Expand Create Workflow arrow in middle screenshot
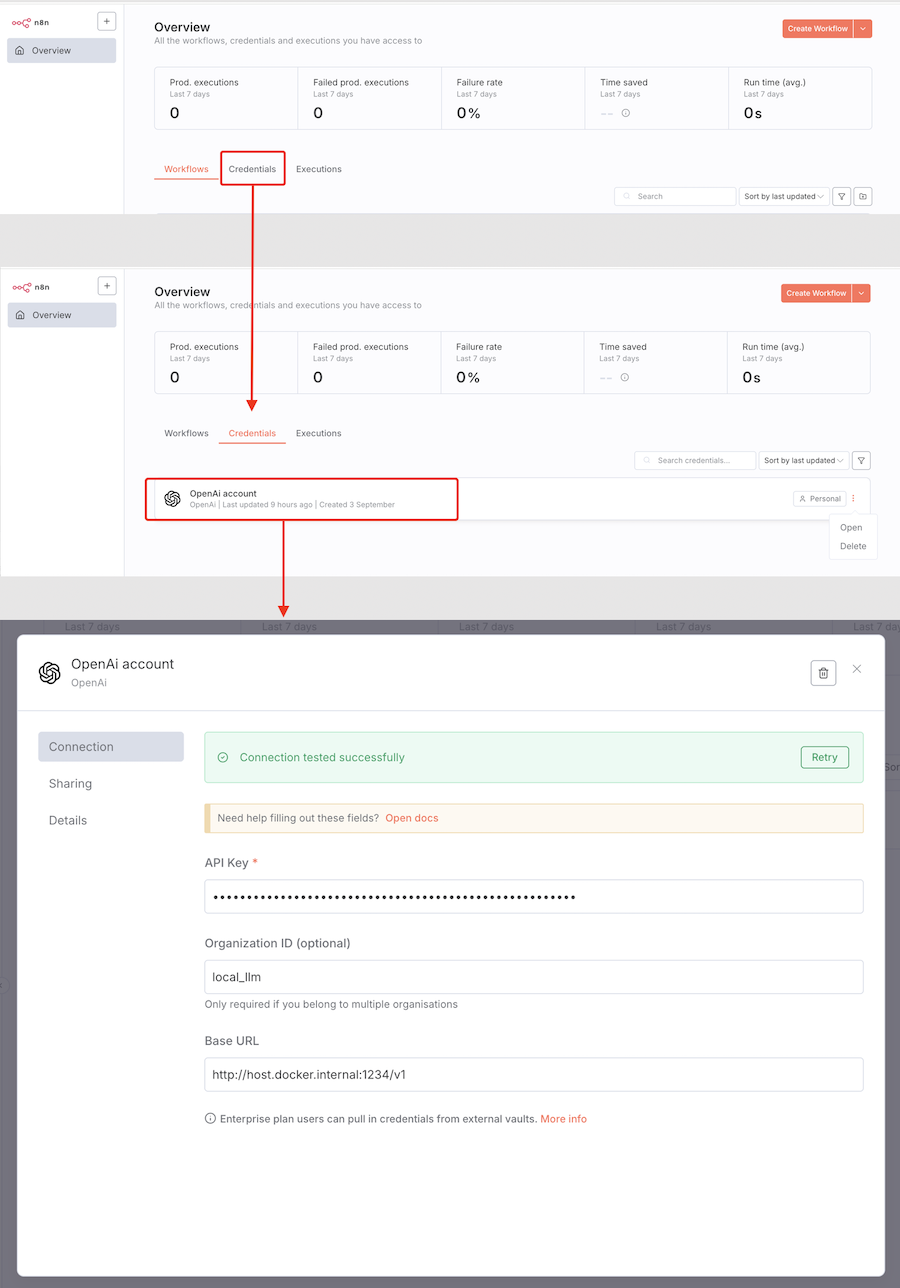Viewport: 900px width, 1288px height. (x=862, y=293)
